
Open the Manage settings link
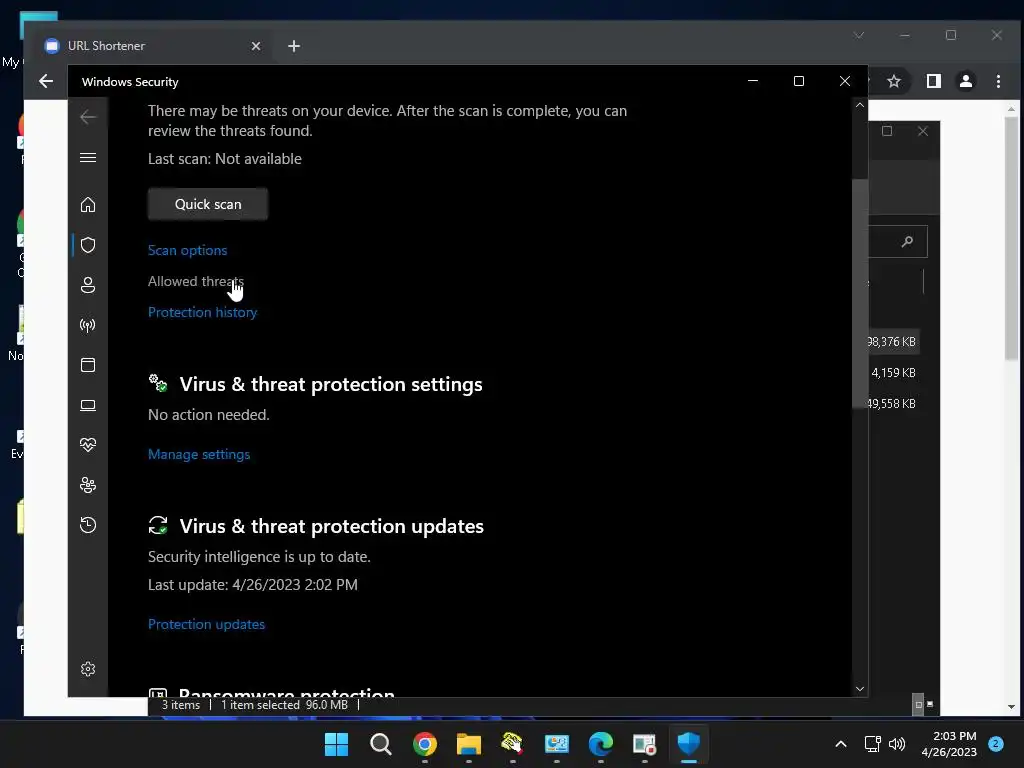pos(199,455)
